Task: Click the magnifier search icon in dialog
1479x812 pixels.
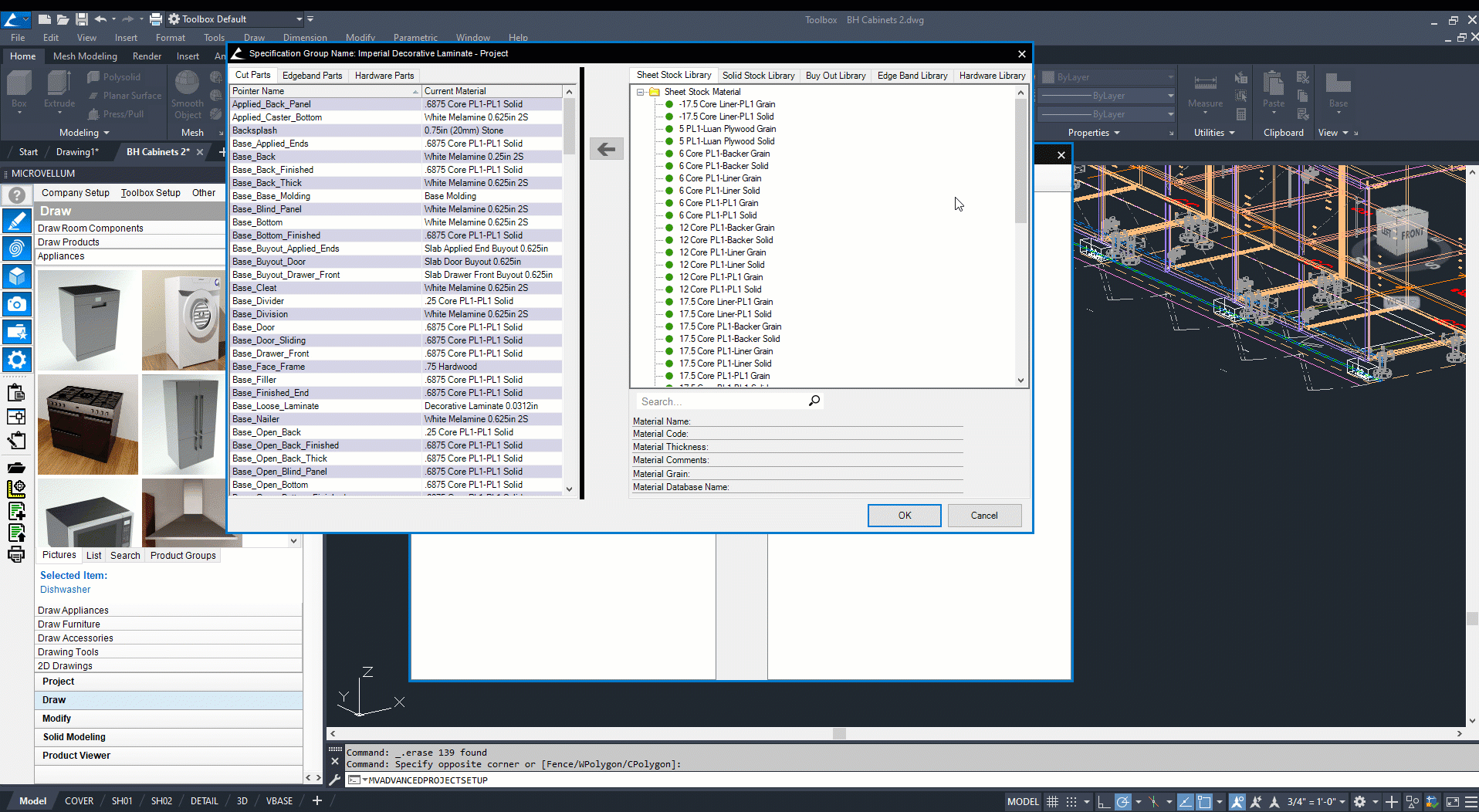Action: (x=814, y=401)
